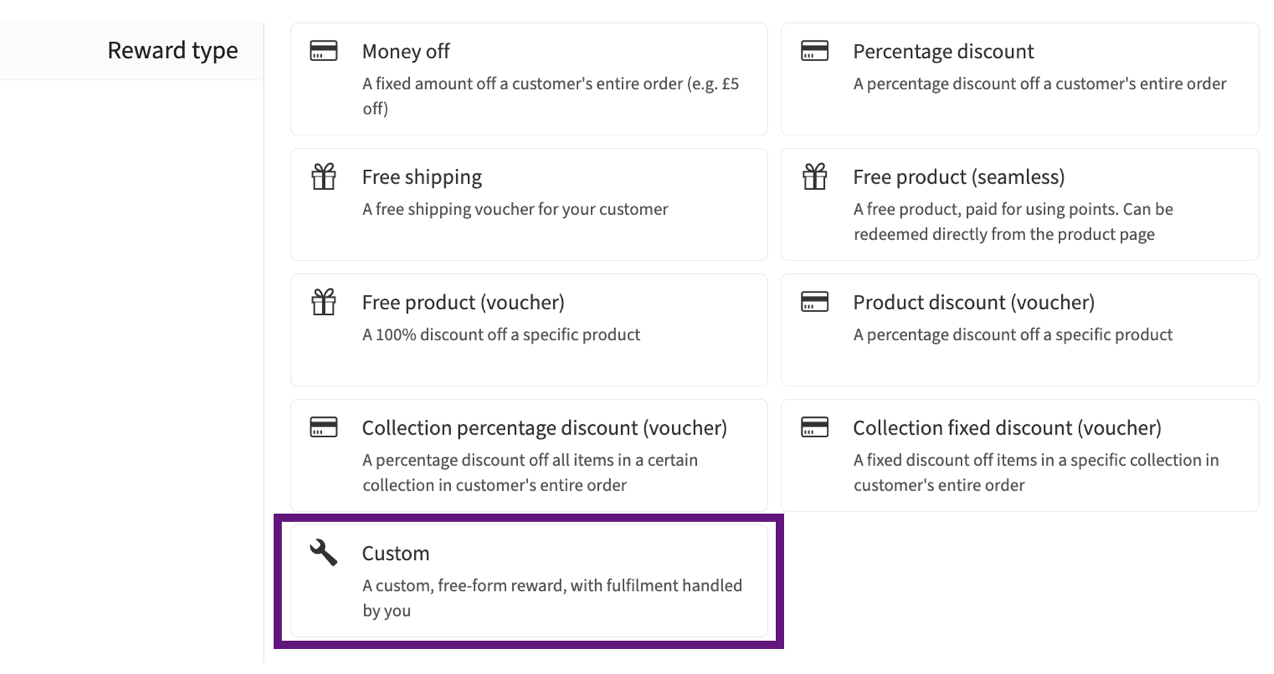
Task: Select Free product (seamless) title text
Action: (958, 177)
